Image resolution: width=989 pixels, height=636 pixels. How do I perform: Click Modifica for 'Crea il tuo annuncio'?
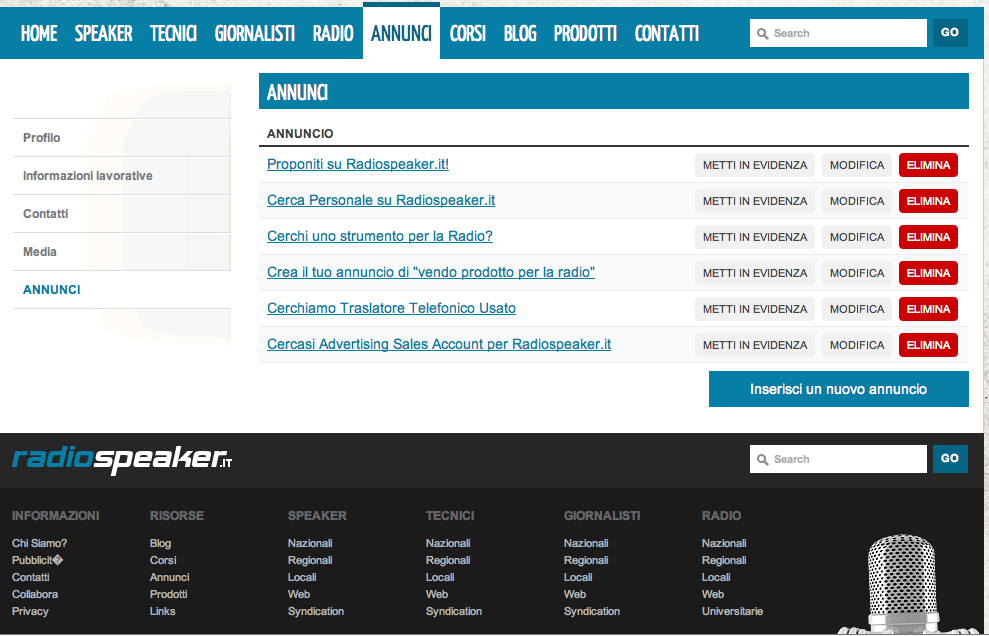(857, 273)
